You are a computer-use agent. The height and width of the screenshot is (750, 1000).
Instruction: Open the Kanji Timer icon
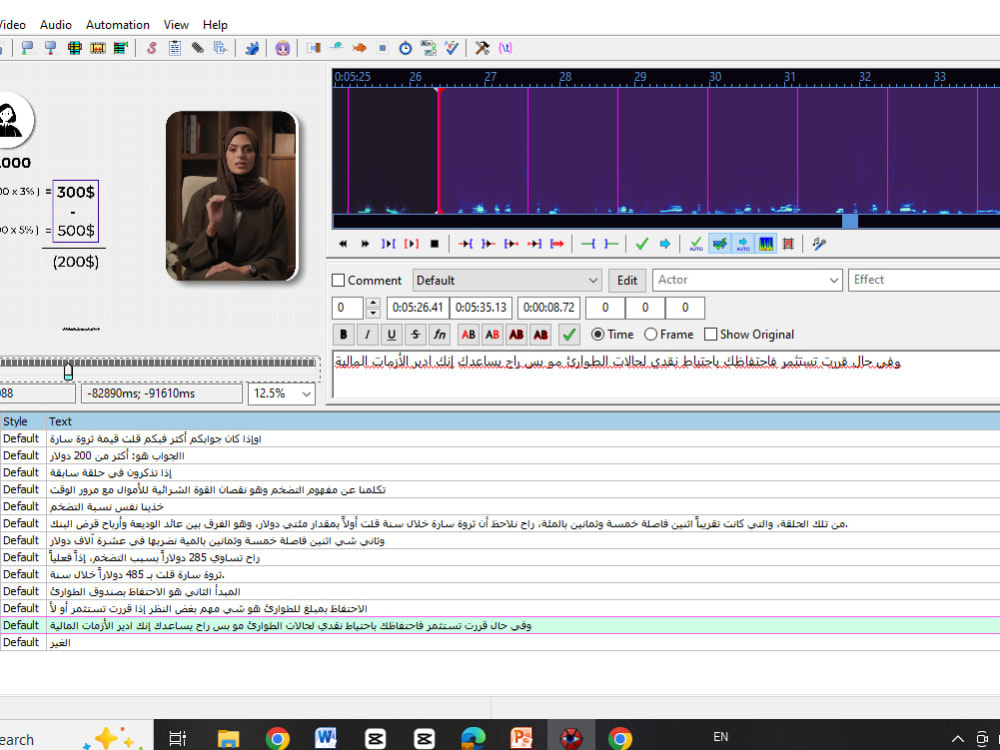(429, 48)
